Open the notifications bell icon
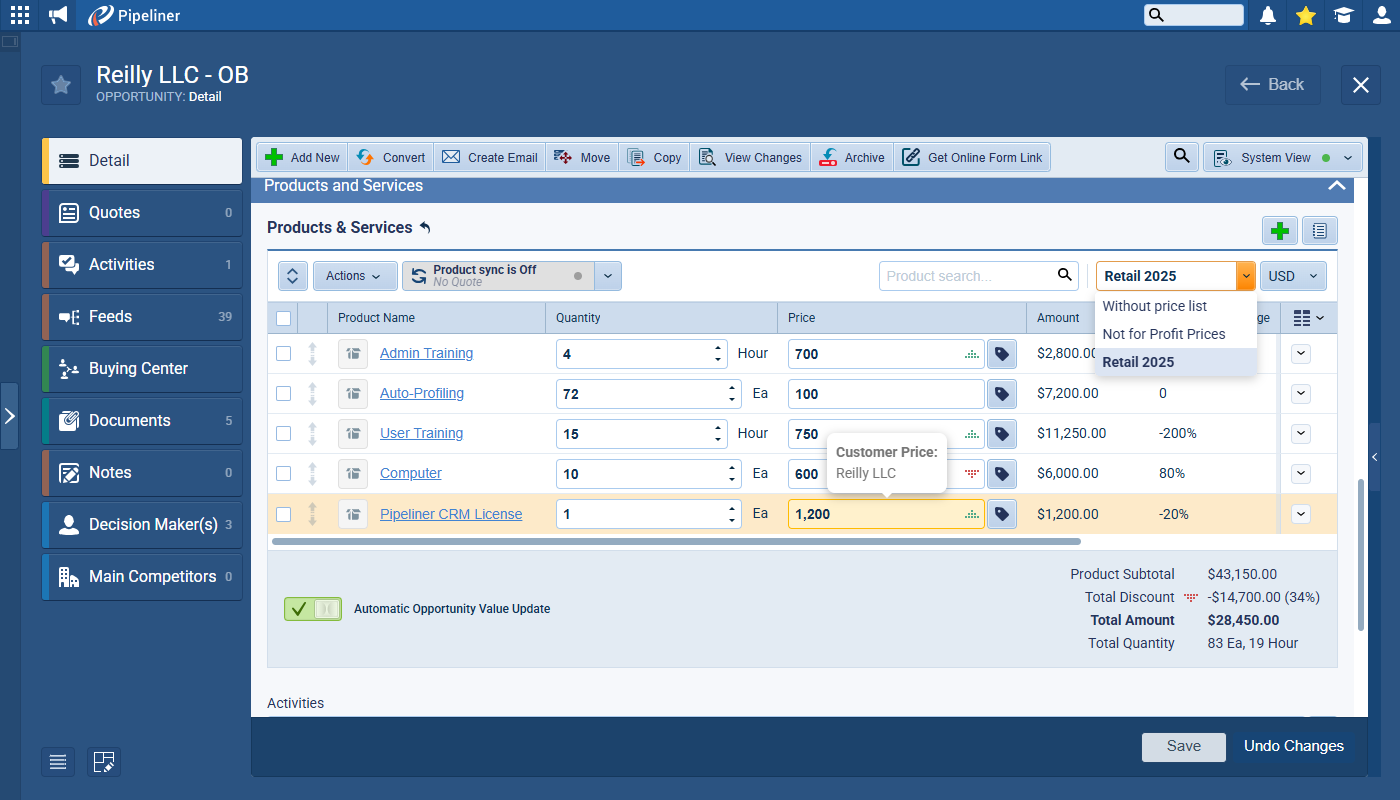Image resolution: width=1400 pixels, height=800 pixels. coord(1268,15)
